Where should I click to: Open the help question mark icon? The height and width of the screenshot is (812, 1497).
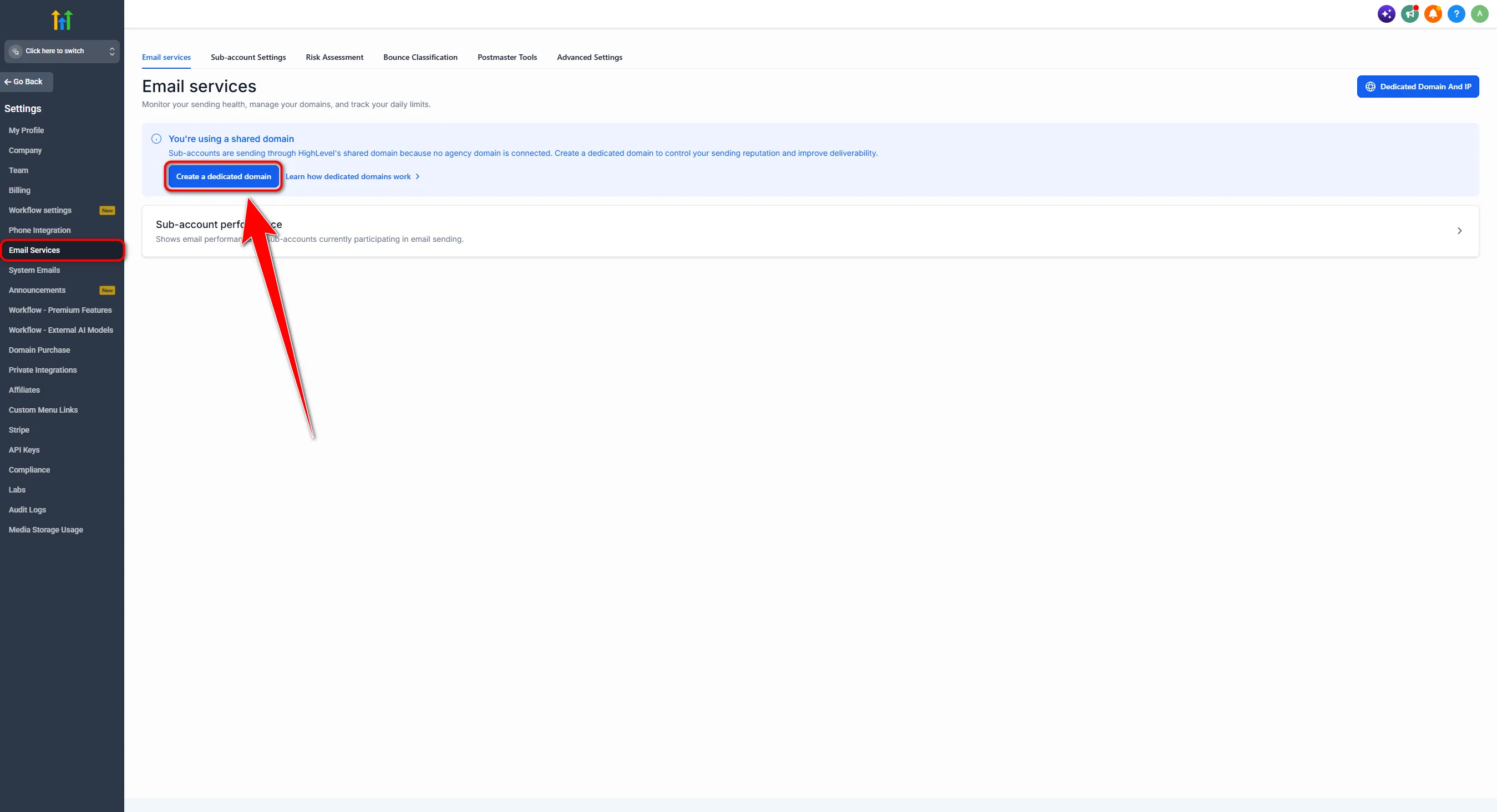point(1456,14)
